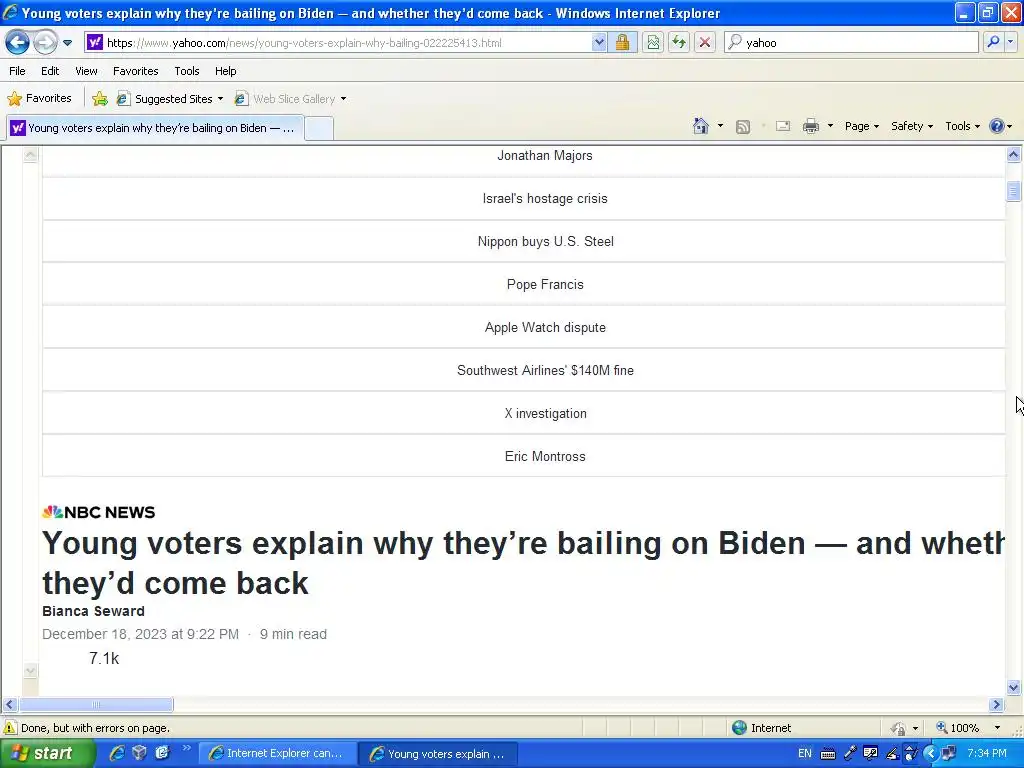Click the 7.1k comments count
Image resolution: width=1024 pixels, height=768 pixels.
(104, 658)
